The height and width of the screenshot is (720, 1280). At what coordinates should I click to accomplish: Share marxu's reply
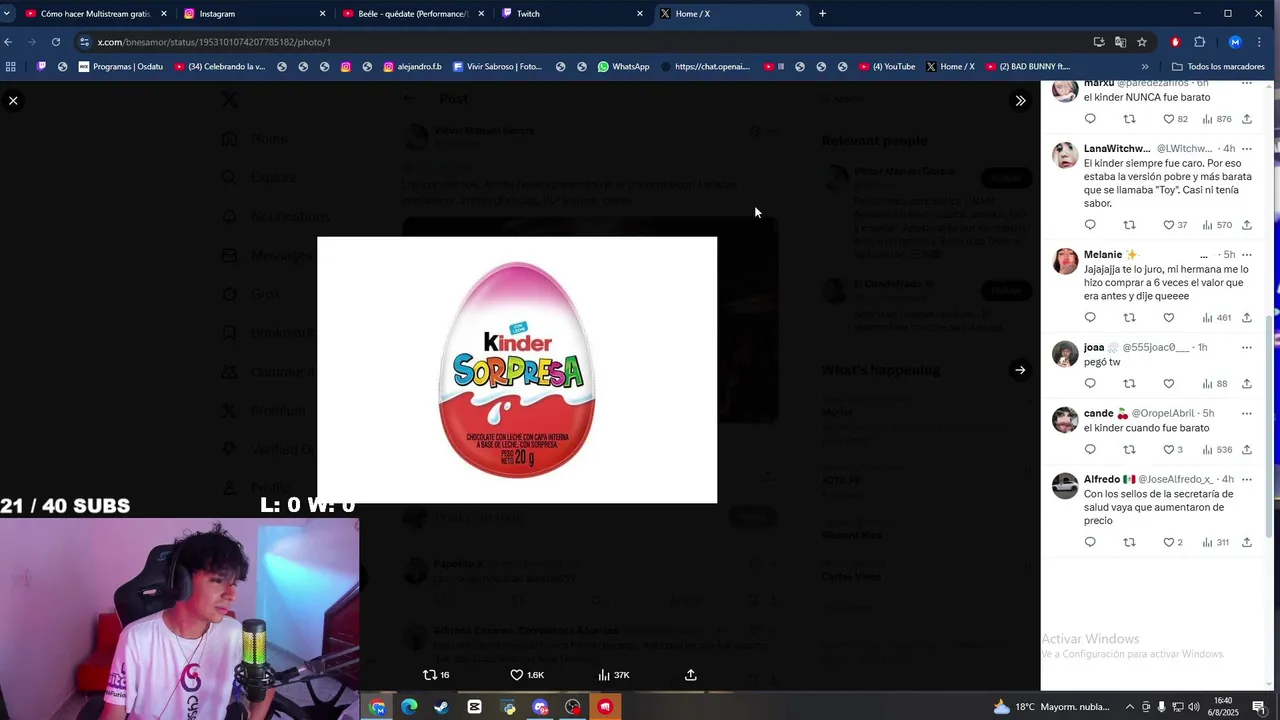pyautogui.click(x=1247, y=119)
